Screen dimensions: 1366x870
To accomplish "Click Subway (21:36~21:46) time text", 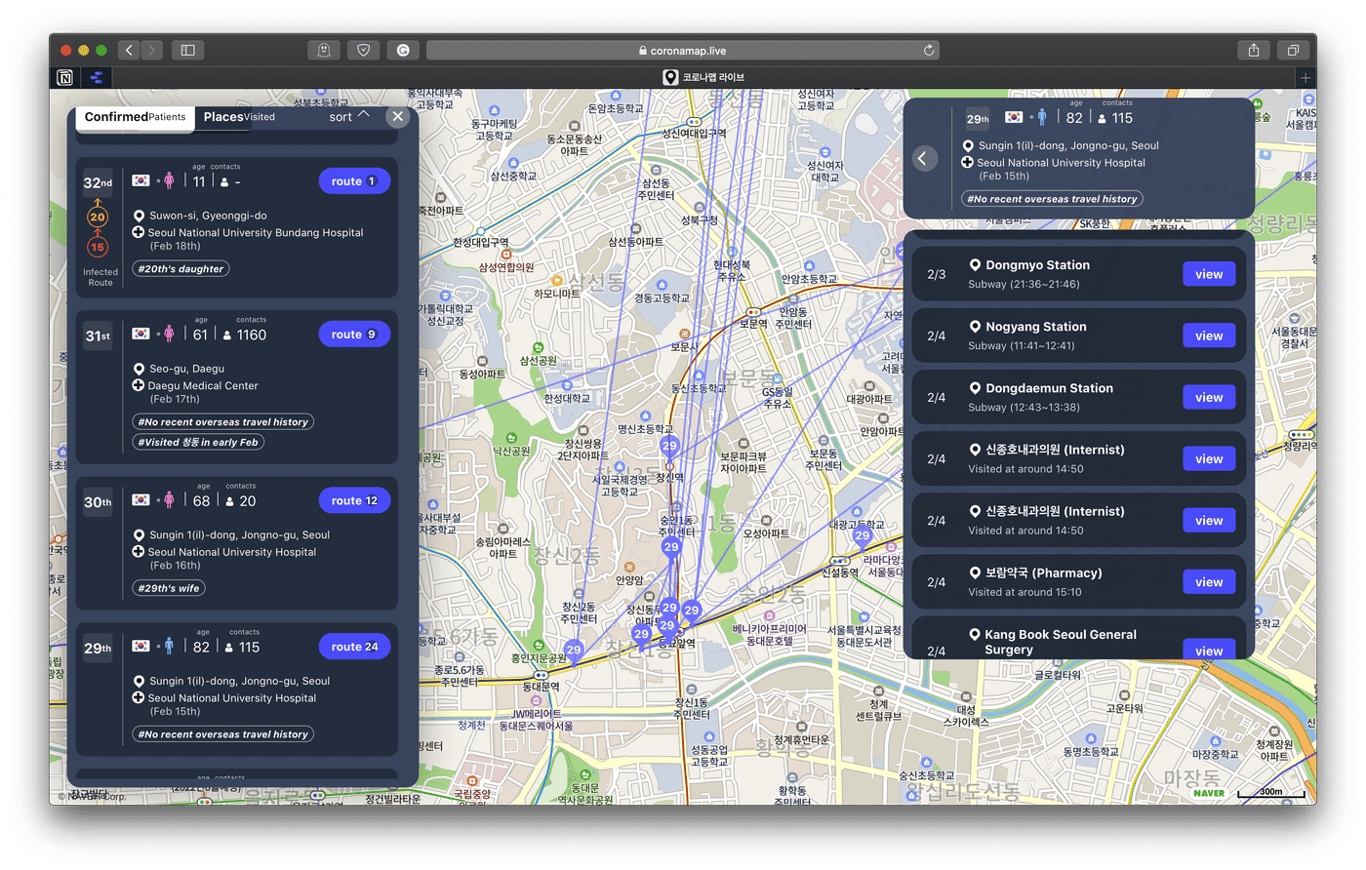I will (1024, 285).
